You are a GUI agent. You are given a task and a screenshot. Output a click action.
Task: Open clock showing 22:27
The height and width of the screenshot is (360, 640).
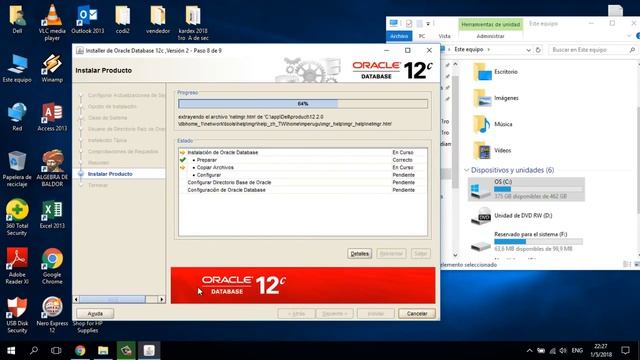tap(601, 350)
